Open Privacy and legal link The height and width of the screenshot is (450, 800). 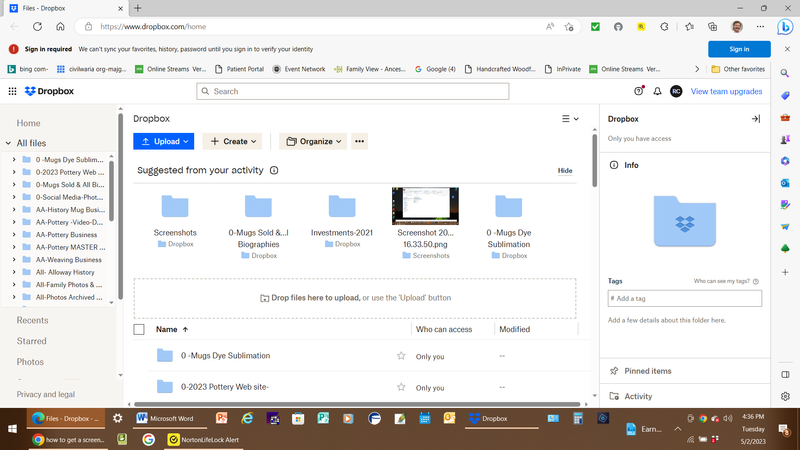(45, 394)
